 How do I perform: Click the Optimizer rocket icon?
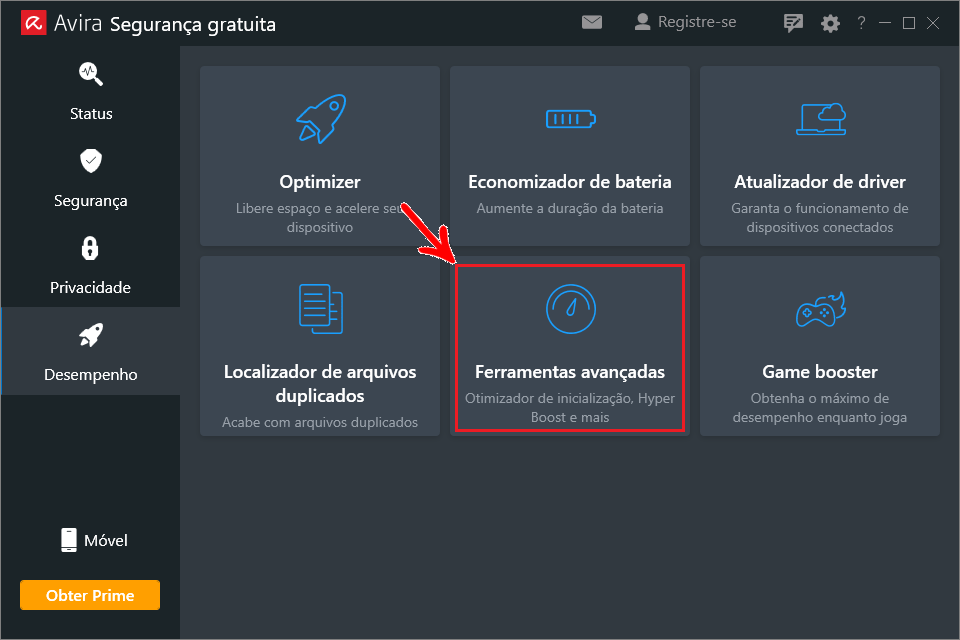[x=321, y=119]
